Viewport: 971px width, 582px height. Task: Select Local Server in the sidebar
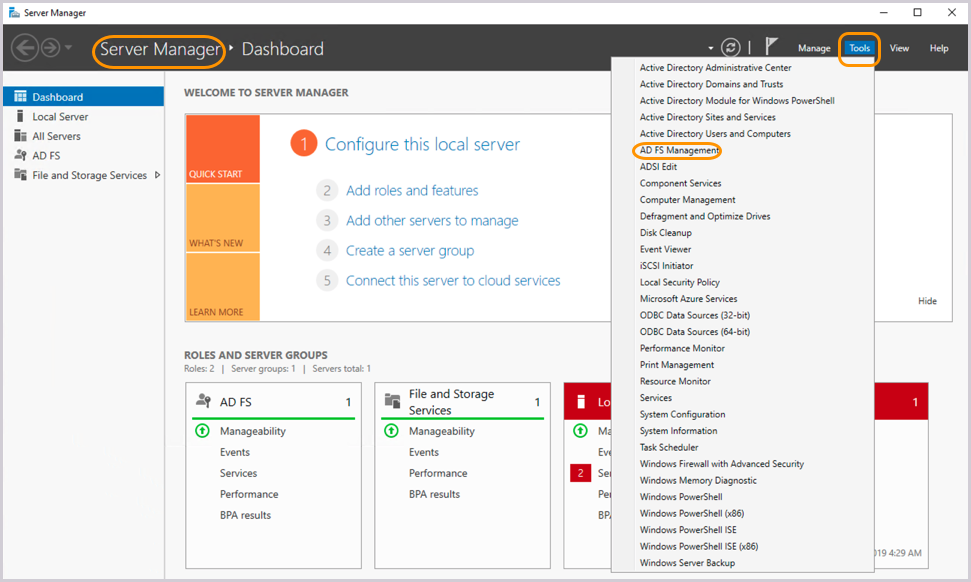pos(60,116)
